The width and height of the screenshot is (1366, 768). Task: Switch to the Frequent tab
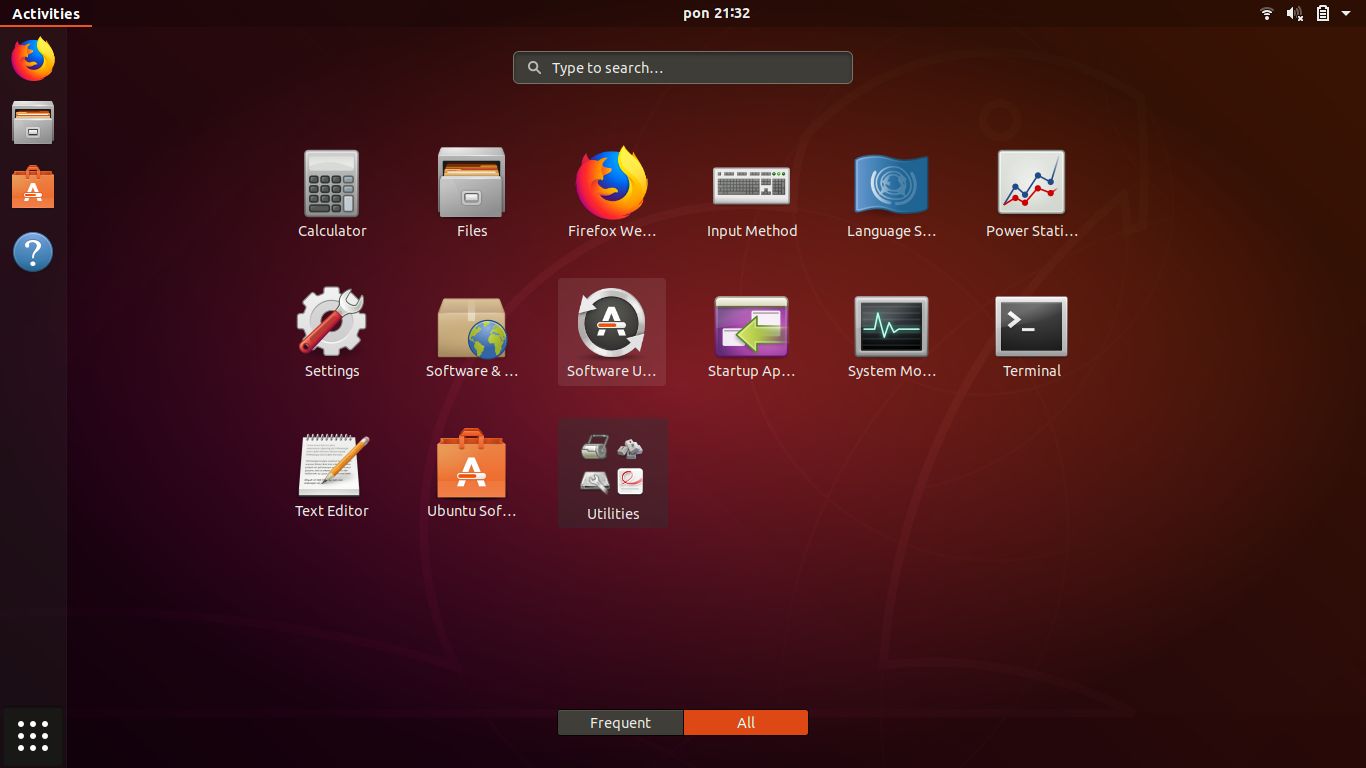620,722
